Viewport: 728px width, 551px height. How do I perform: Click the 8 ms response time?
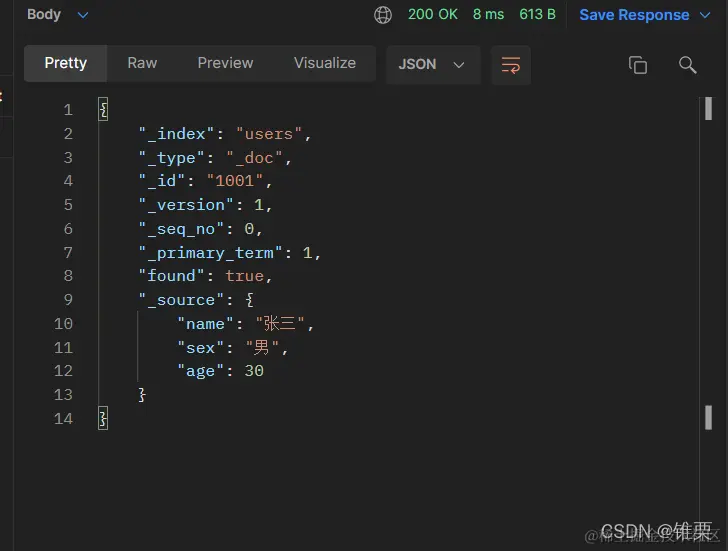pyautogui.click(x=488, y=14)
